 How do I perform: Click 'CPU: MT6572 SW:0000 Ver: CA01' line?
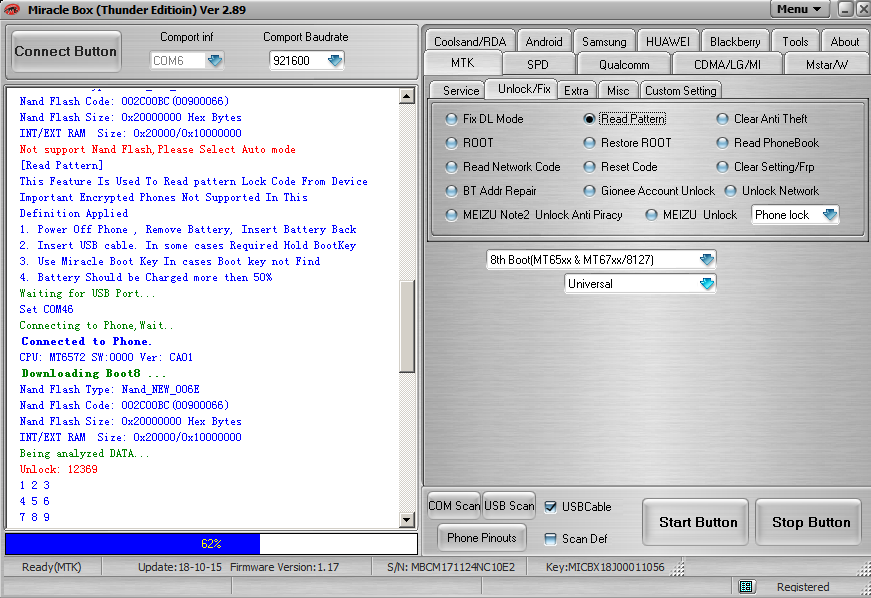106,357
